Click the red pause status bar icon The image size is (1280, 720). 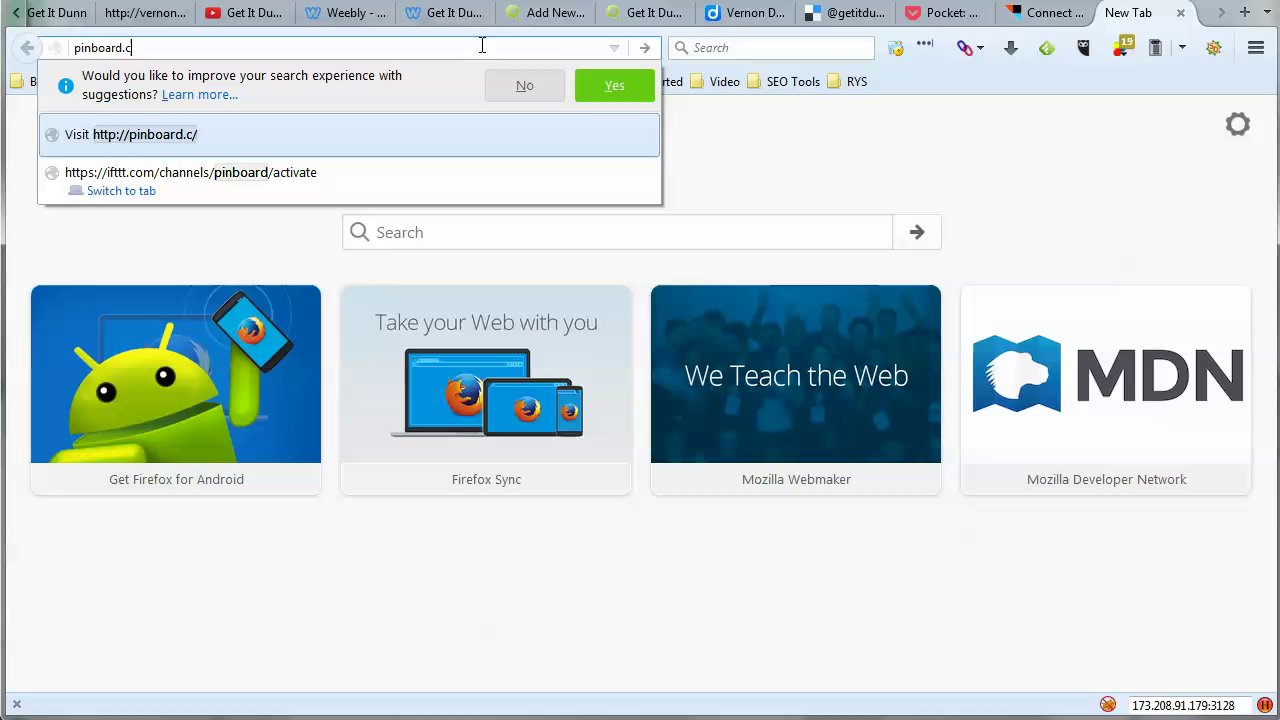(1265, 705)
